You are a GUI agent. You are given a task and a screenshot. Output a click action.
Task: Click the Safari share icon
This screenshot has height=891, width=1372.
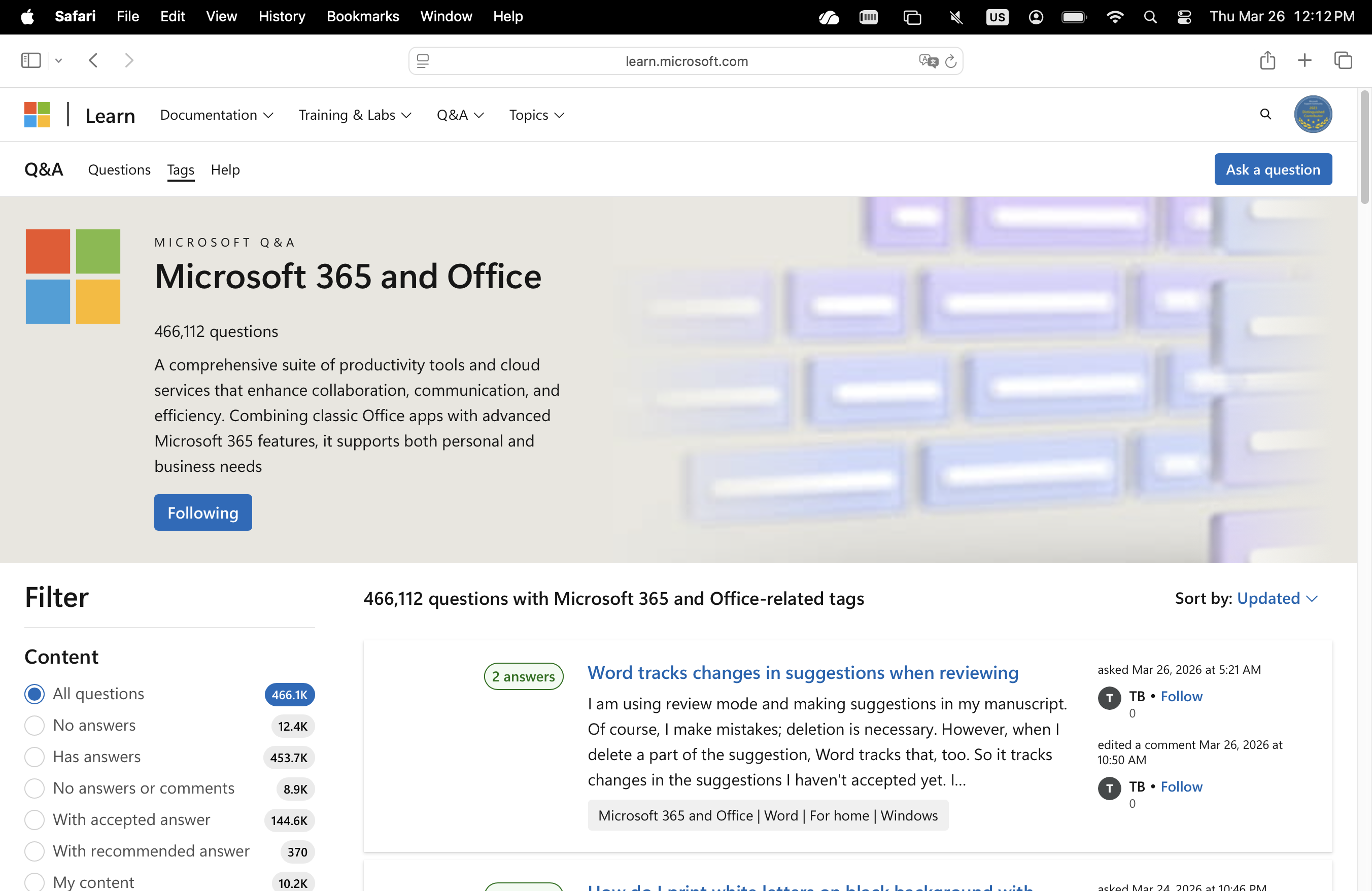click(1266, 60)
